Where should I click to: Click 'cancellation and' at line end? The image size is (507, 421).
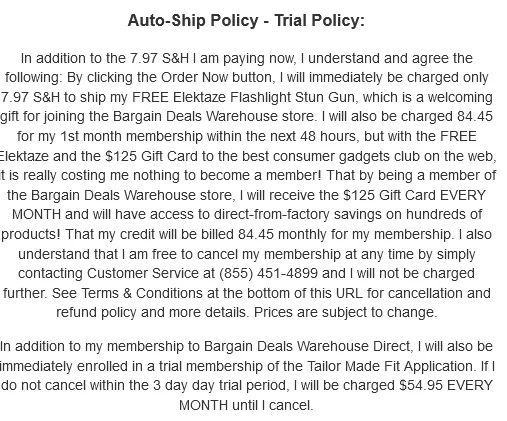[x=439, y=293]
